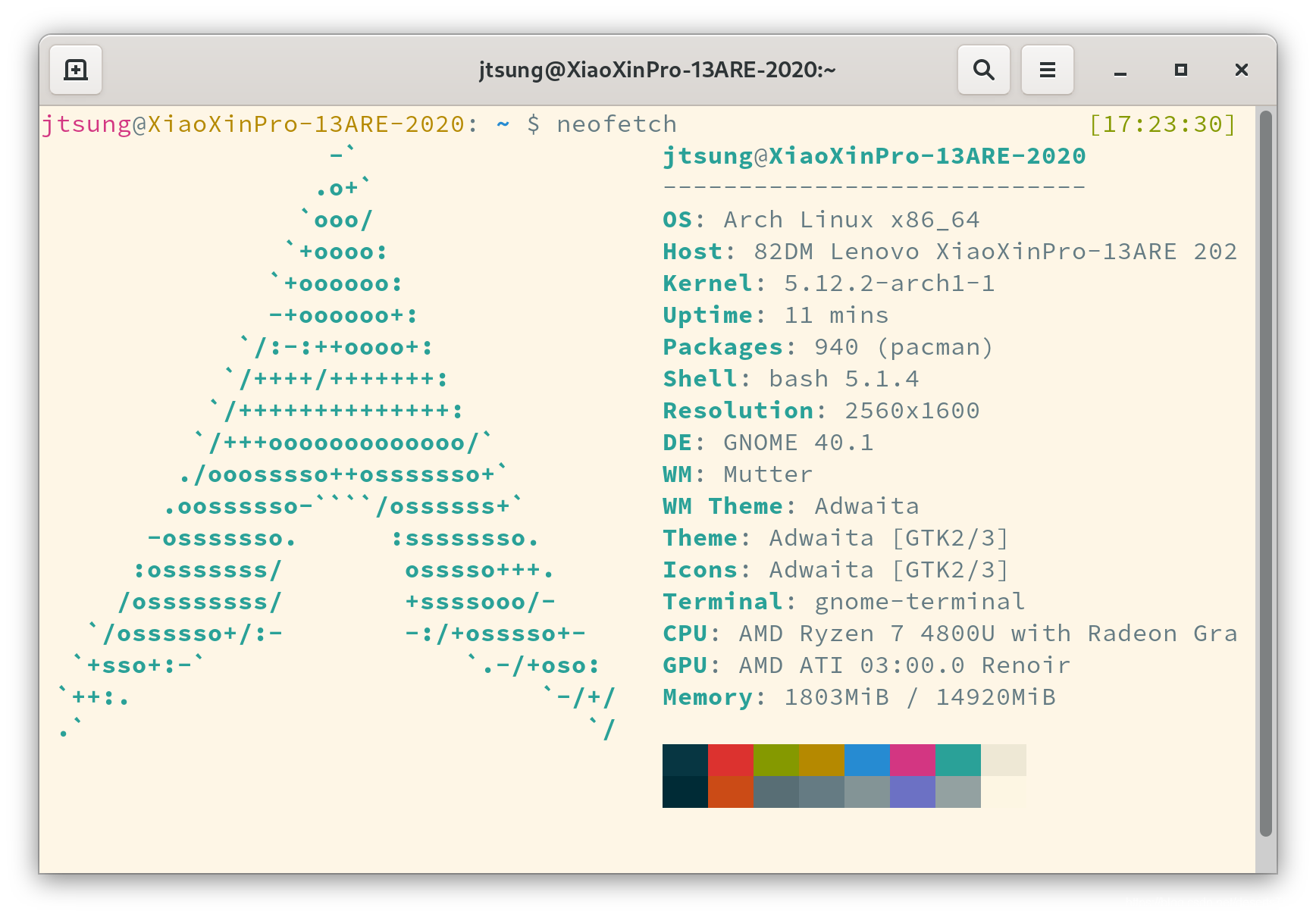Close the terminal window
Viewport: 1316px width, 917px height.
point(1241,70)
